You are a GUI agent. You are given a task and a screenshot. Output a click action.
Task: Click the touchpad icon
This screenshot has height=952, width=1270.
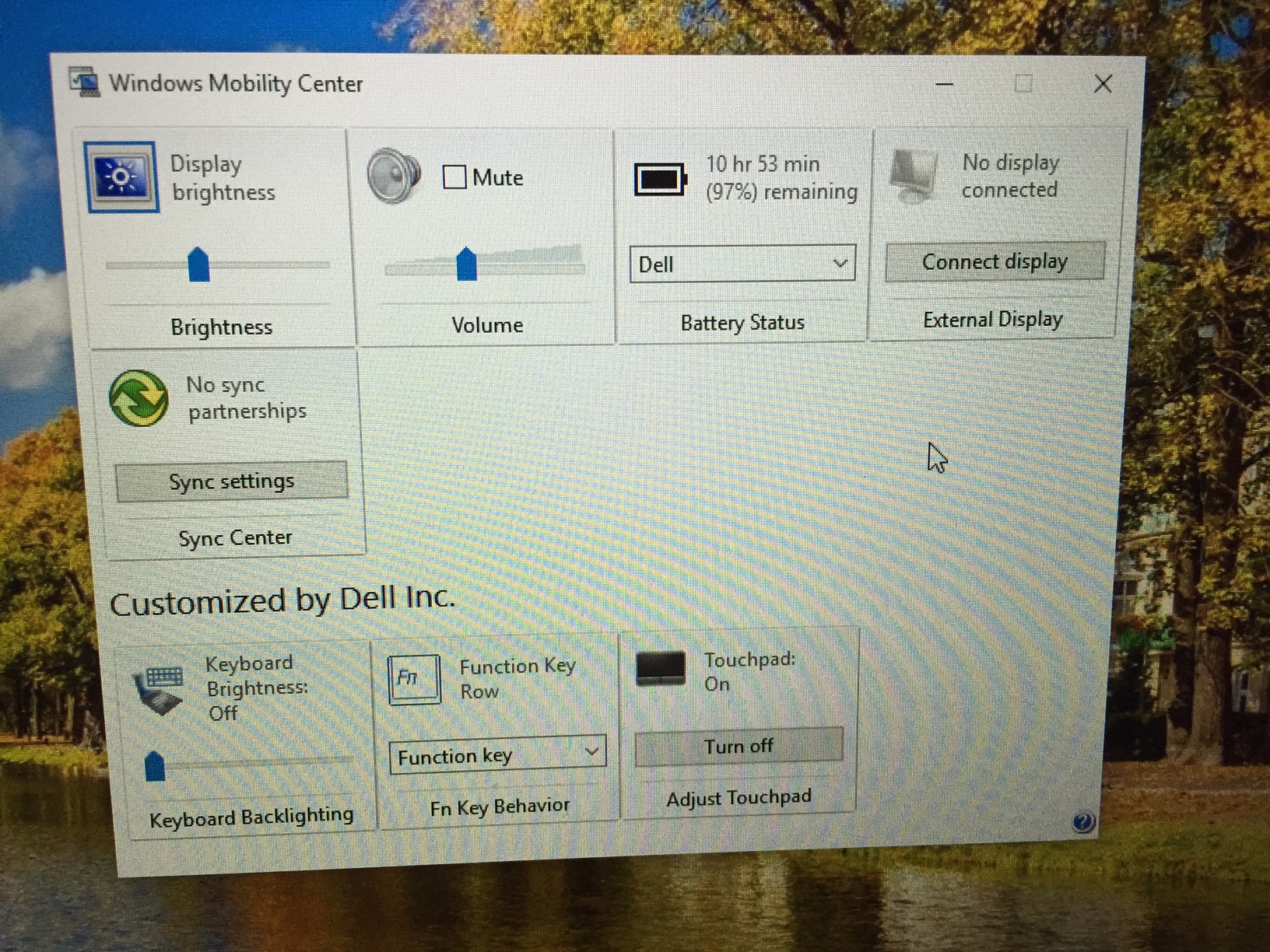[661, 669]
